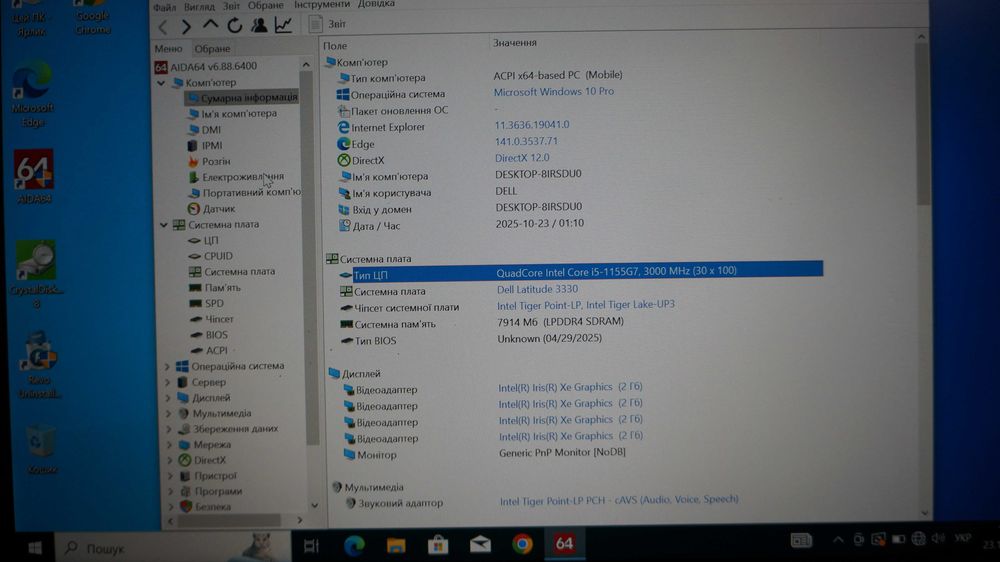Image resolution: width=1000 pixels, height=562 pixels.
Task: Open the Файл menu
Action: point(165,7)
